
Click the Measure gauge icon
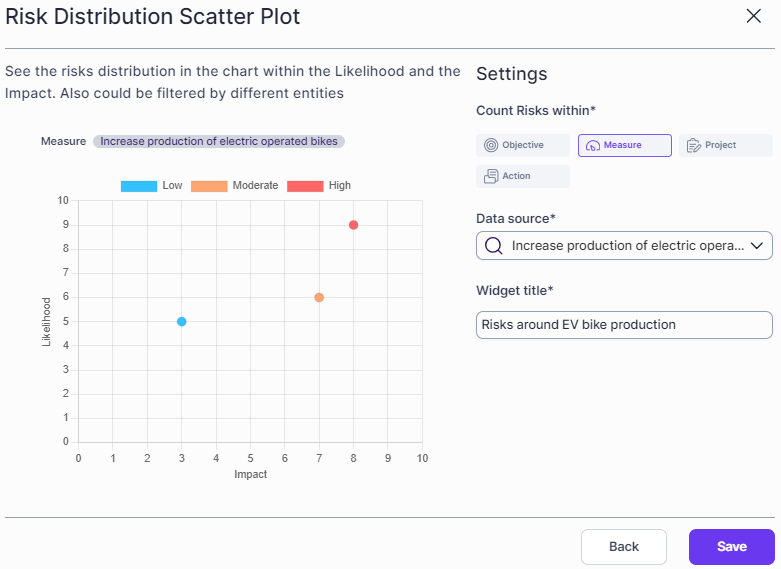592,146
